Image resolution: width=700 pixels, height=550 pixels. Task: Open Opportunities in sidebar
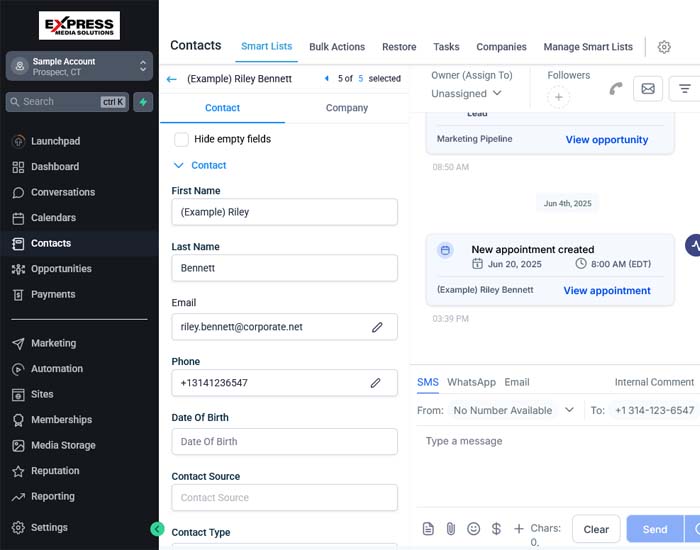click(52, 269)
